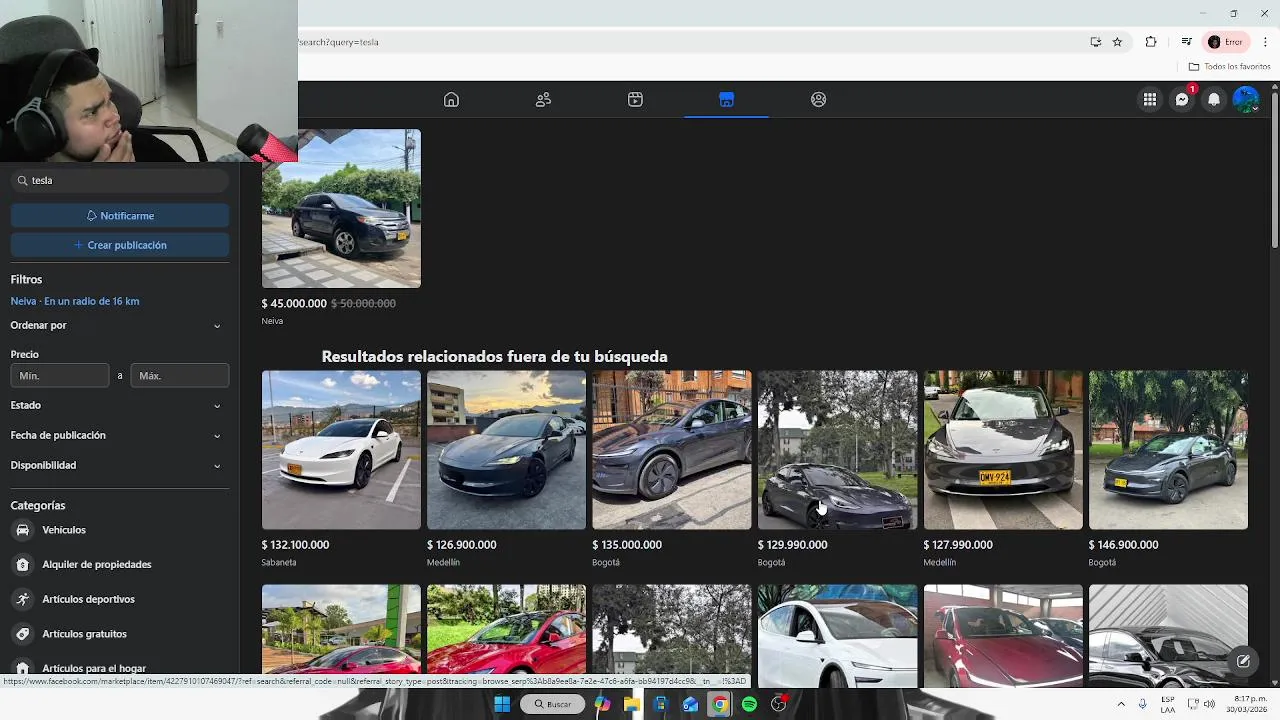Click Crear publicación button
Image resolution: width=1280 pixels, height=720 pixels.
pyautogui.click(x=120, y=245)
